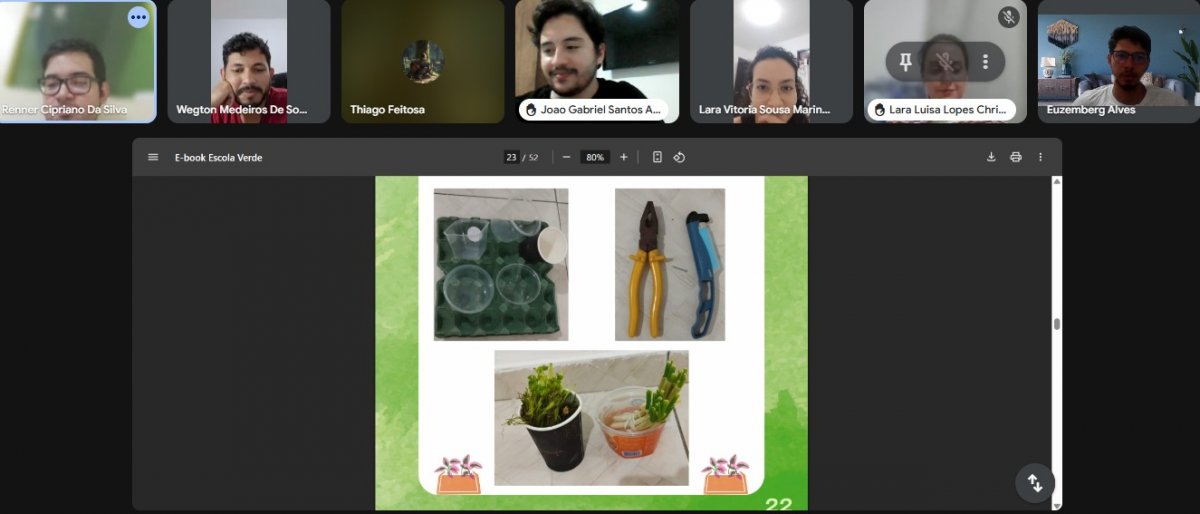Click the zoom in plus icon
Viewport: 1200px width, 514px height.
[x=624, y=157]
